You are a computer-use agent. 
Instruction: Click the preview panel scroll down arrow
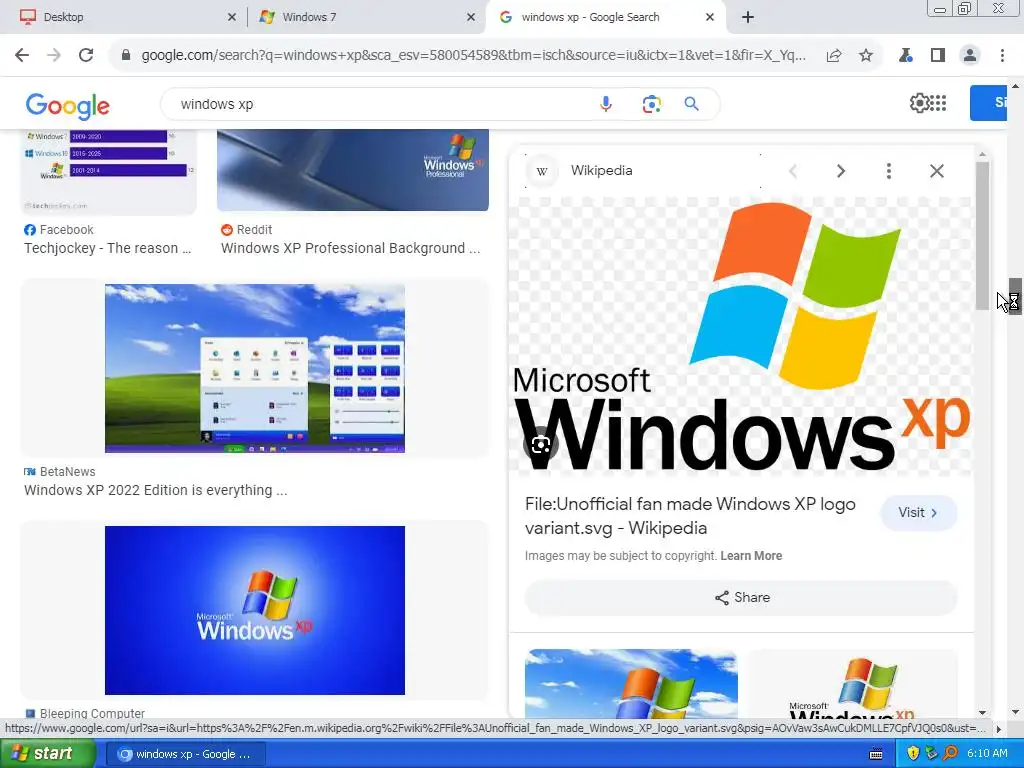(982, 712)
